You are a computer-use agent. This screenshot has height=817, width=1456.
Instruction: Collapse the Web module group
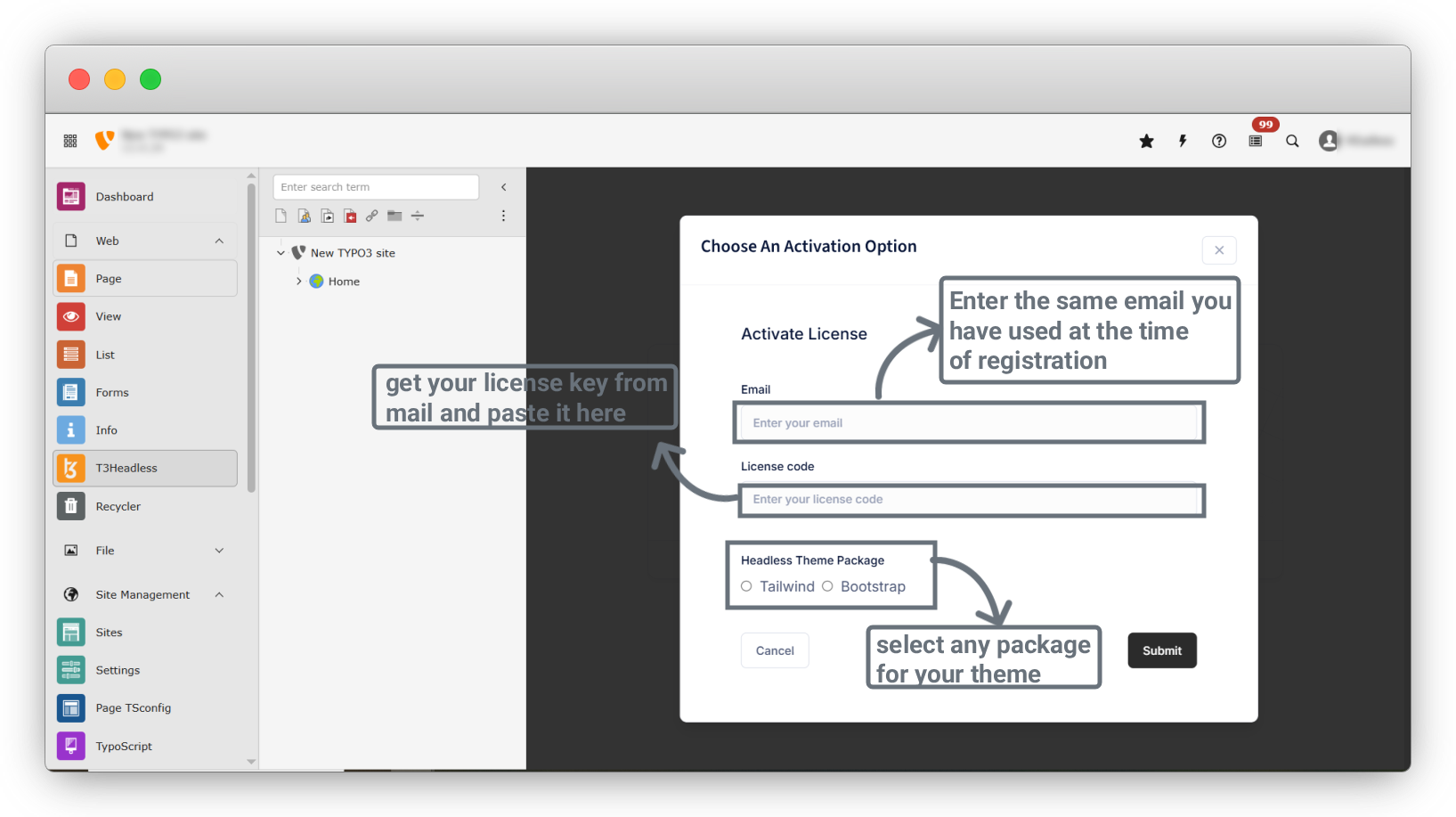(x=219, y=241)
